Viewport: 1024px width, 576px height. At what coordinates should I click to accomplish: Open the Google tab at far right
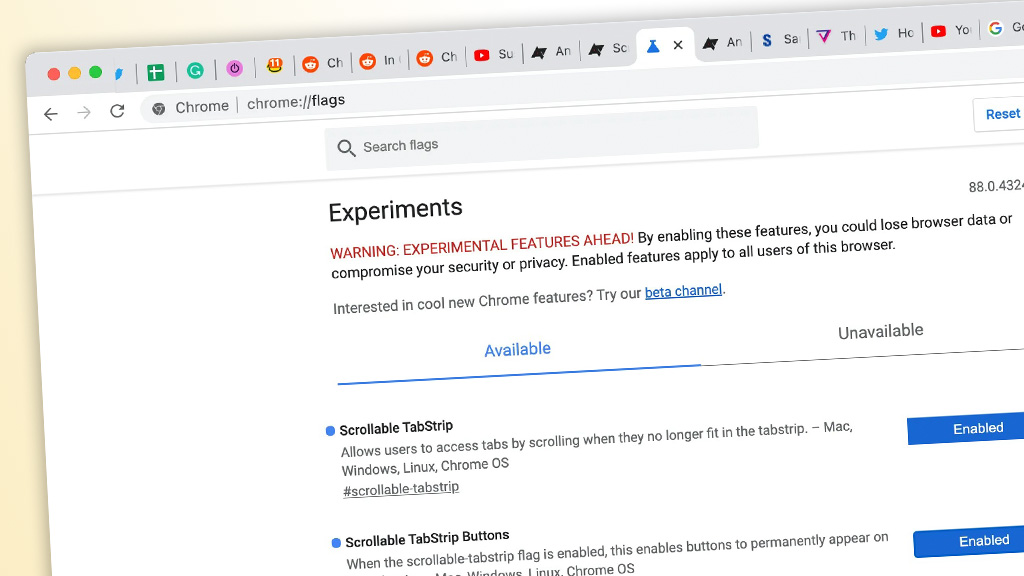tap(998, 28)
